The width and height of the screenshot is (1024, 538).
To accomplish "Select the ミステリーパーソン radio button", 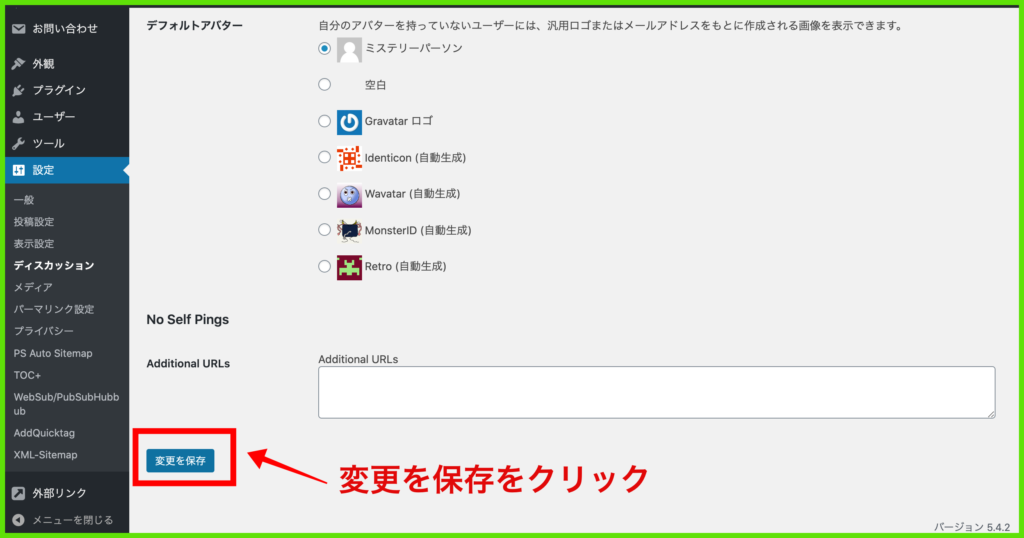I will (x=325, y=48).
